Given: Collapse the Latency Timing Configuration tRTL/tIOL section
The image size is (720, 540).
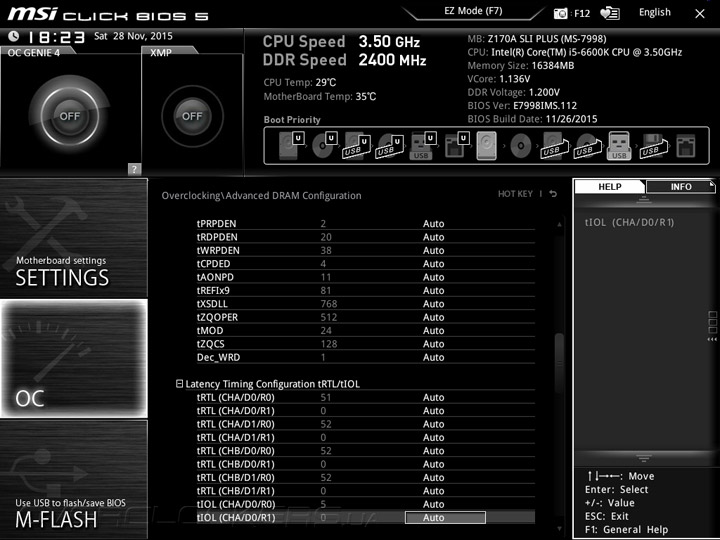Looking at the screenshot, I should (x=180, y=383).
